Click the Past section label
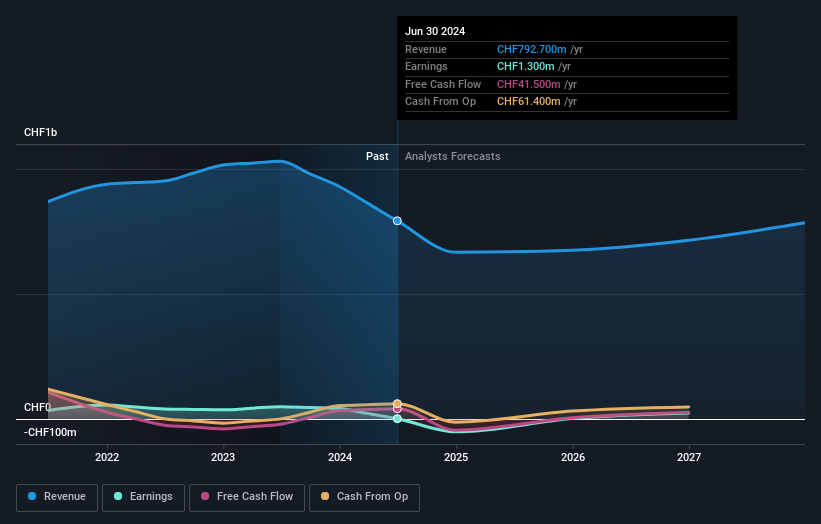This screenshot has height=524, width=821. click(x=377, y=156)
